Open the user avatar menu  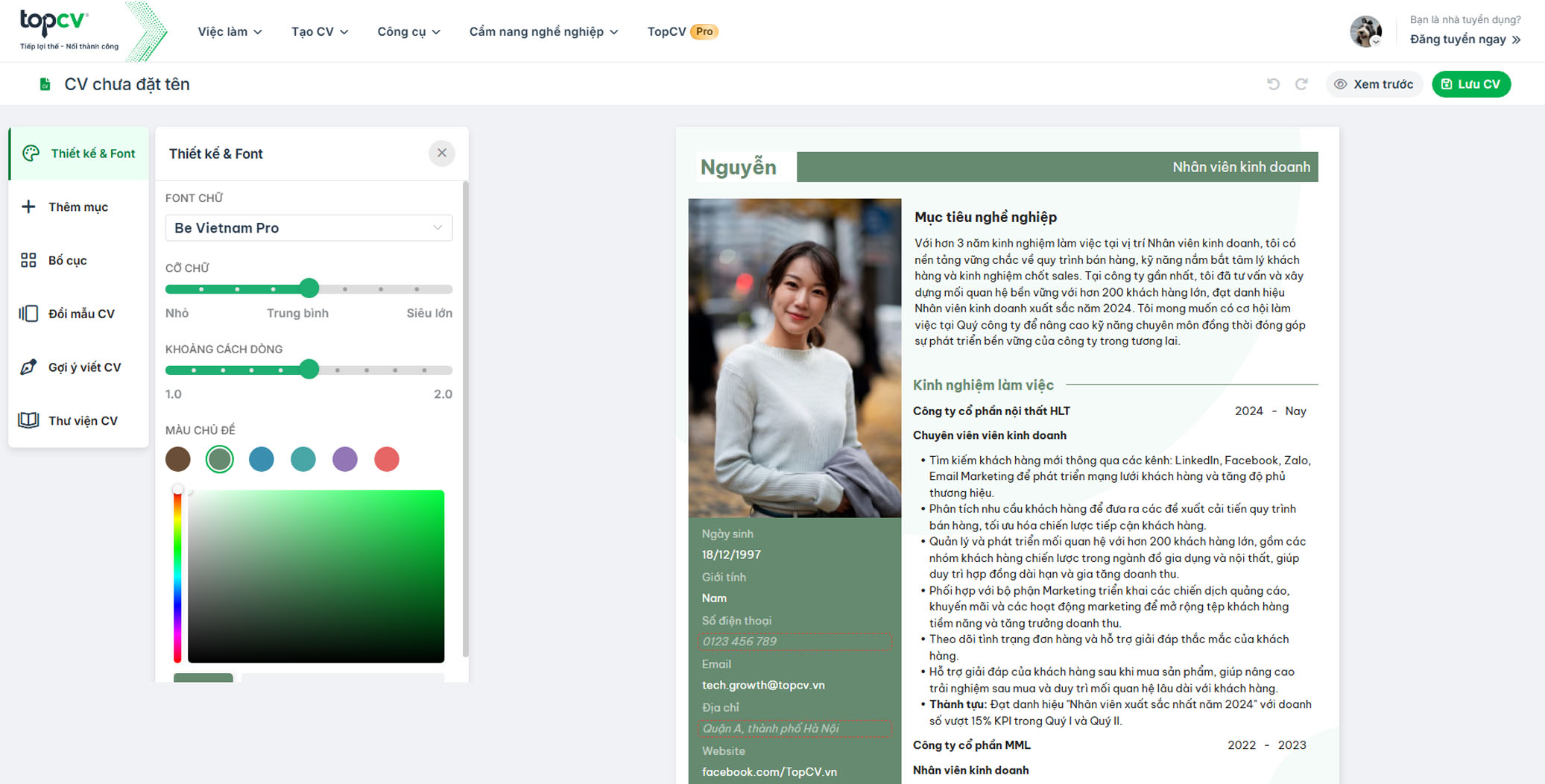pyautogui.click(x=1365, y=31)
